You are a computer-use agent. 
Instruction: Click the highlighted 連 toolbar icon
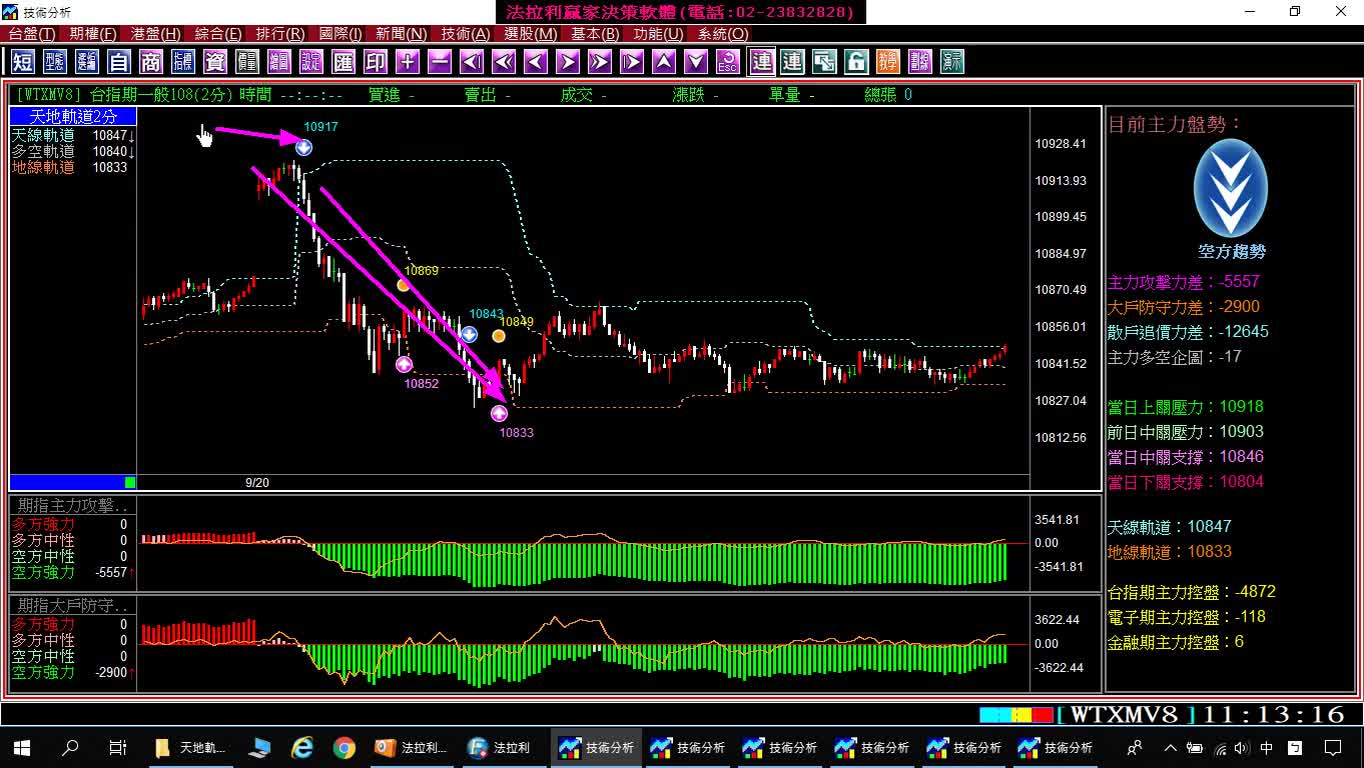coord(762,62)
